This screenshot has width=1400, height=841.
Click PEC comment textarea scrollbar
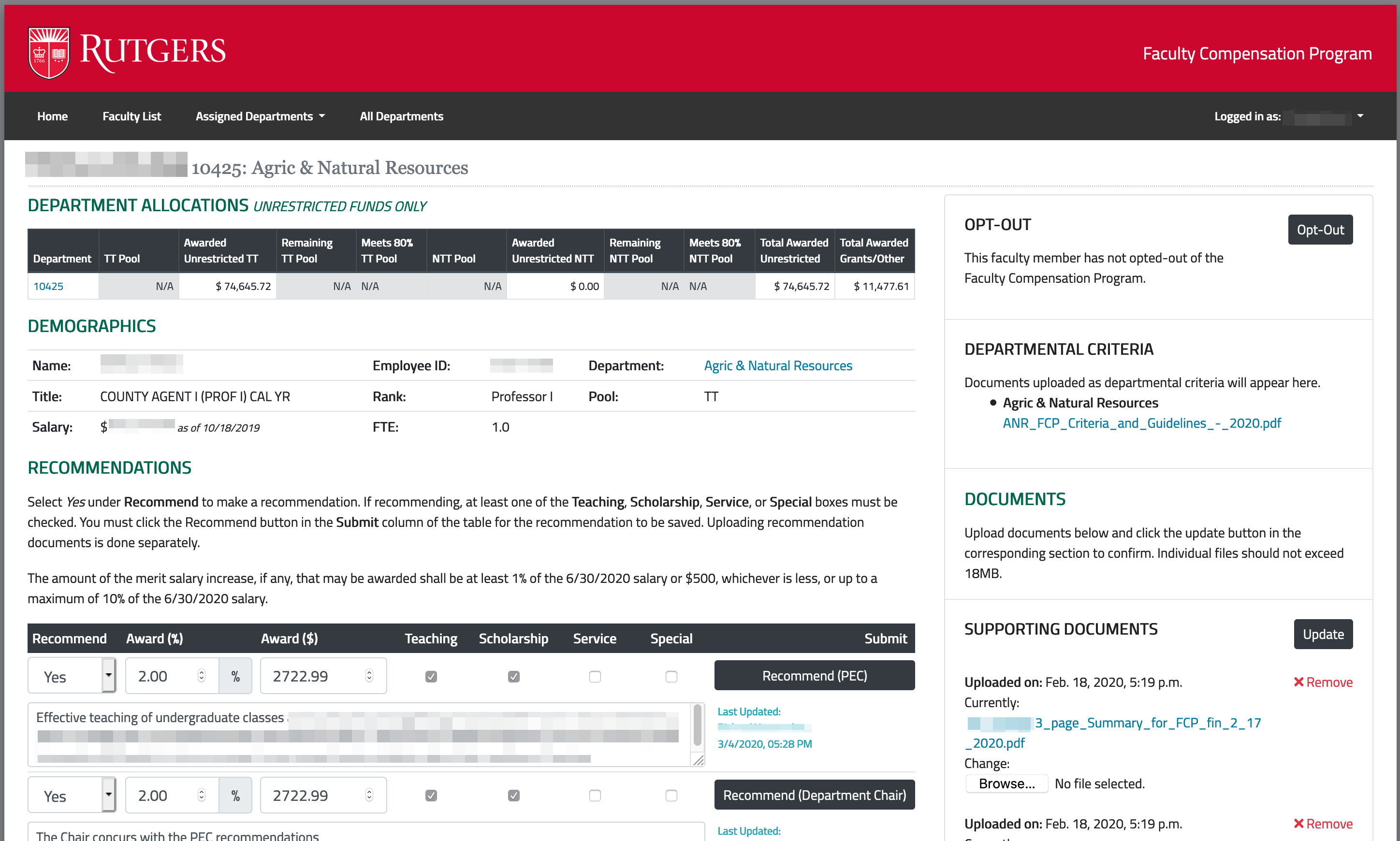click(x=698, y=725)
